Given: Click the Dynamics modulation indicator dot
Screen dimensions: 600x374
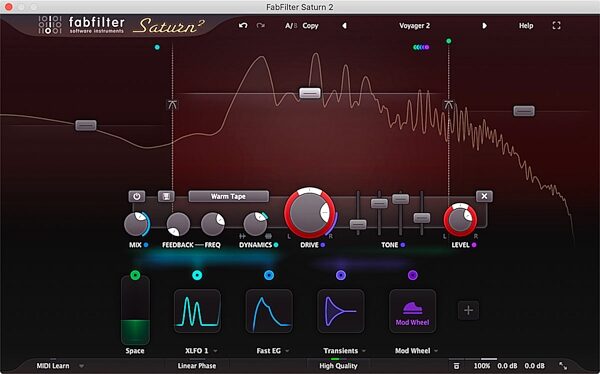Looking at the screenshot, I should (276, 245).
